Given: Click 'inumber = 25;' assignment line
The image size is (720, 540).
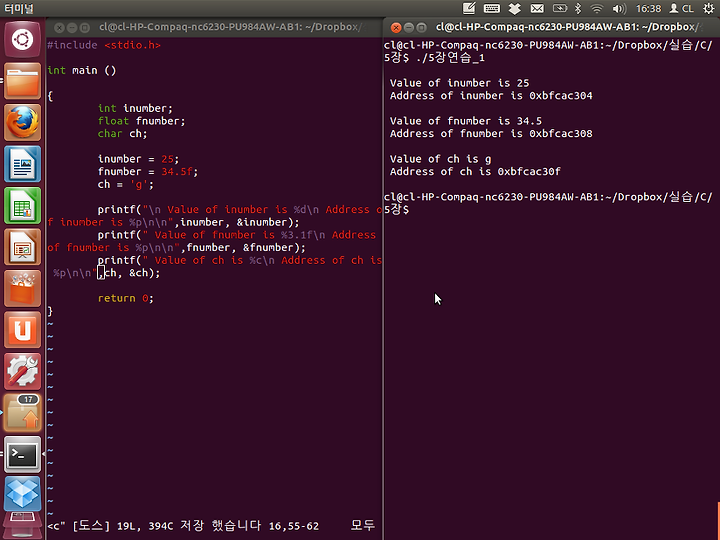Looking at the screenshot, I should pyautogui.click(x=138, y=159).
